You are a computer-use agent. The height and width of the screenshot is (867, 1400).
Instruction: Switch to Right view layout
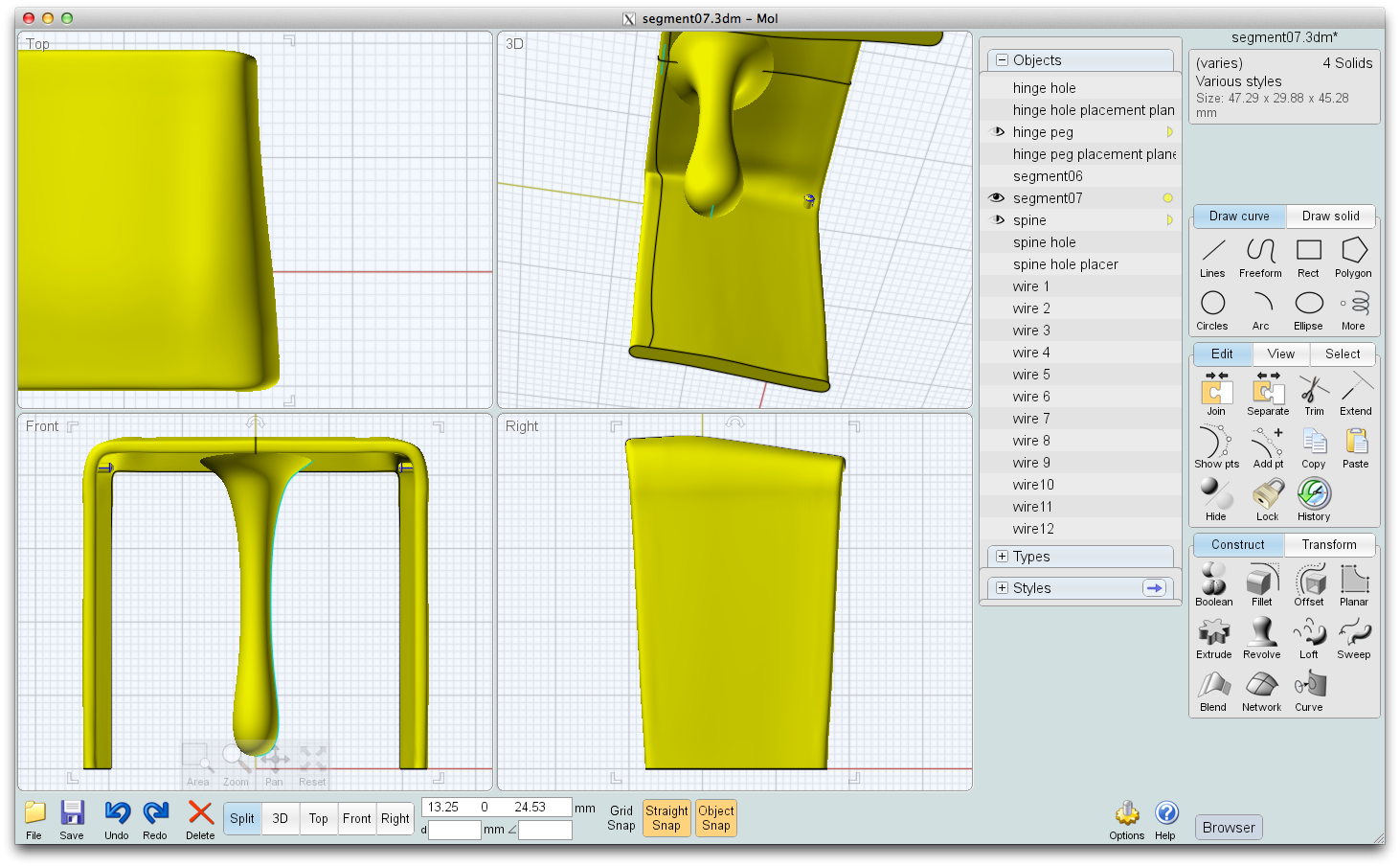(395, 819)
